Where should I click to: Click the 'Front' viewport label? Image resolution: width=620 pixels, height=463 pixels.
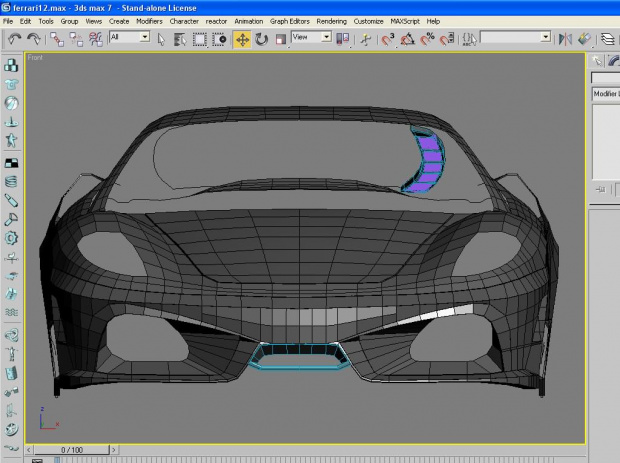pos(35,58)
